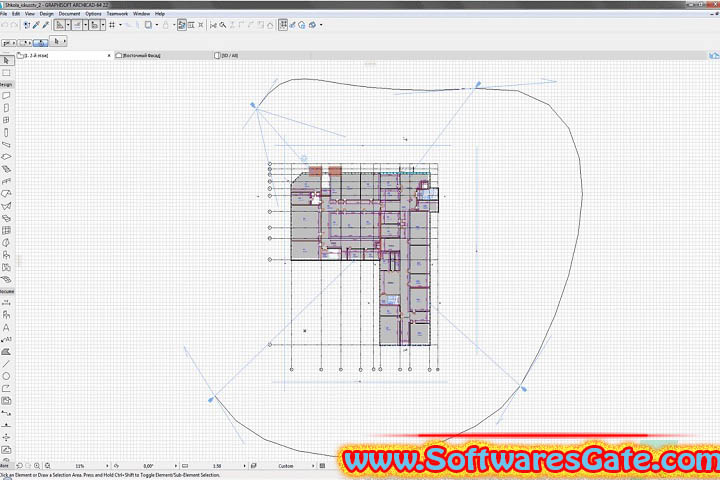
Task: Open the Guide Lines options dropdown
Action: pos(68,25)
